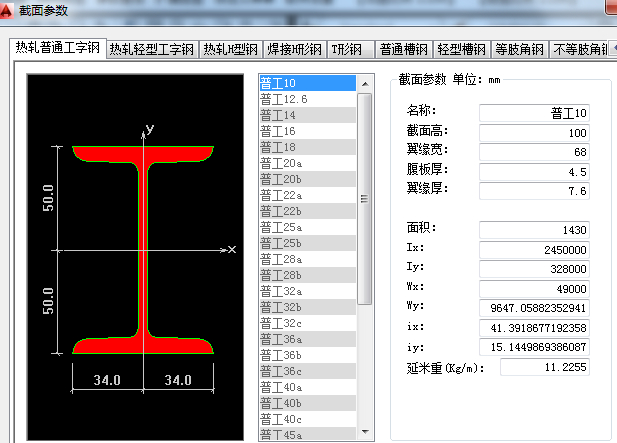Viewport: 617px width, 443px height.
Task: Select the 普工40c section
Action: tap(308, 419)
